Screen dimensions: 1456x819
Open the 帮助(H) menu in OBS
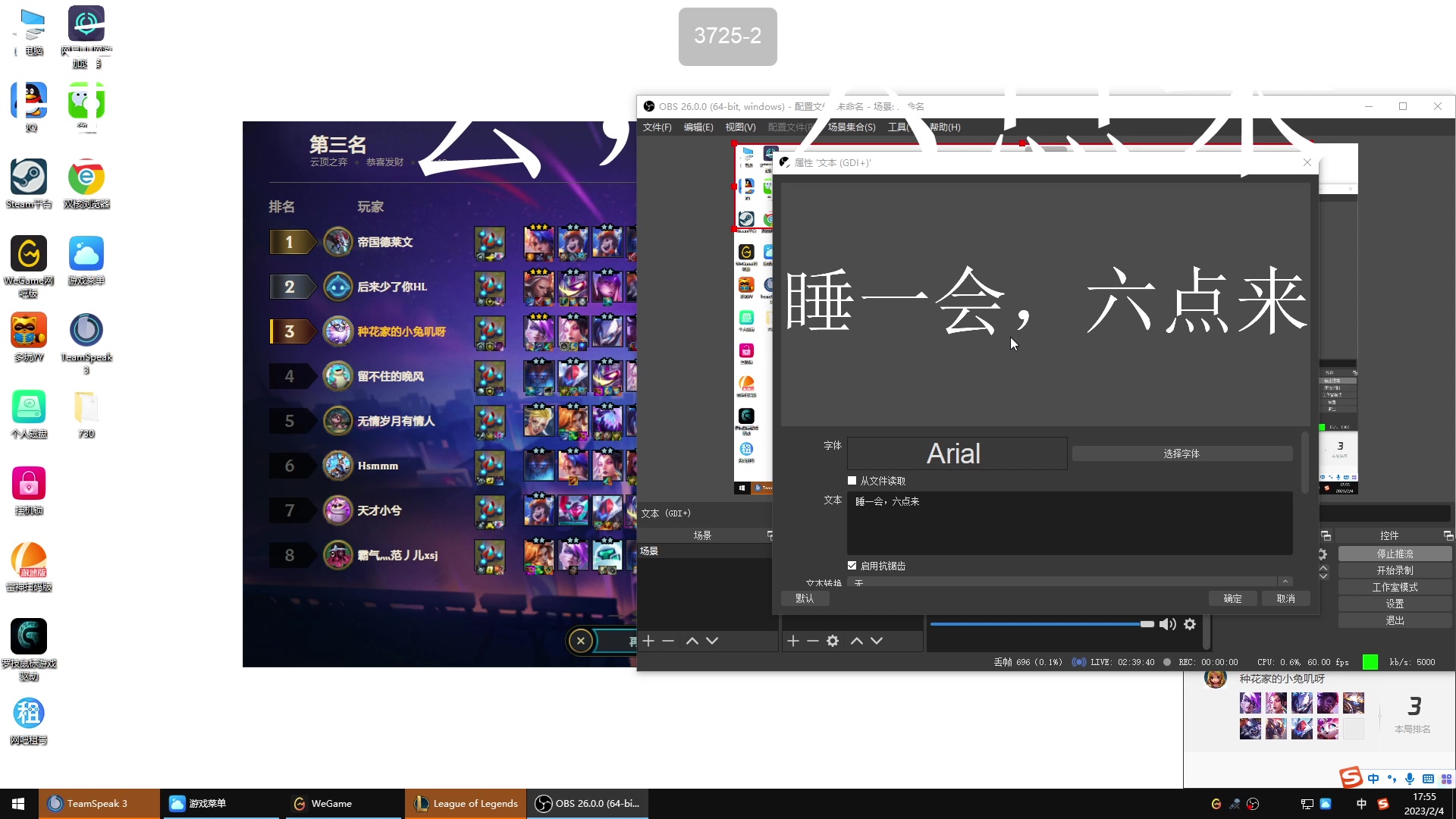tap(945, 127)
